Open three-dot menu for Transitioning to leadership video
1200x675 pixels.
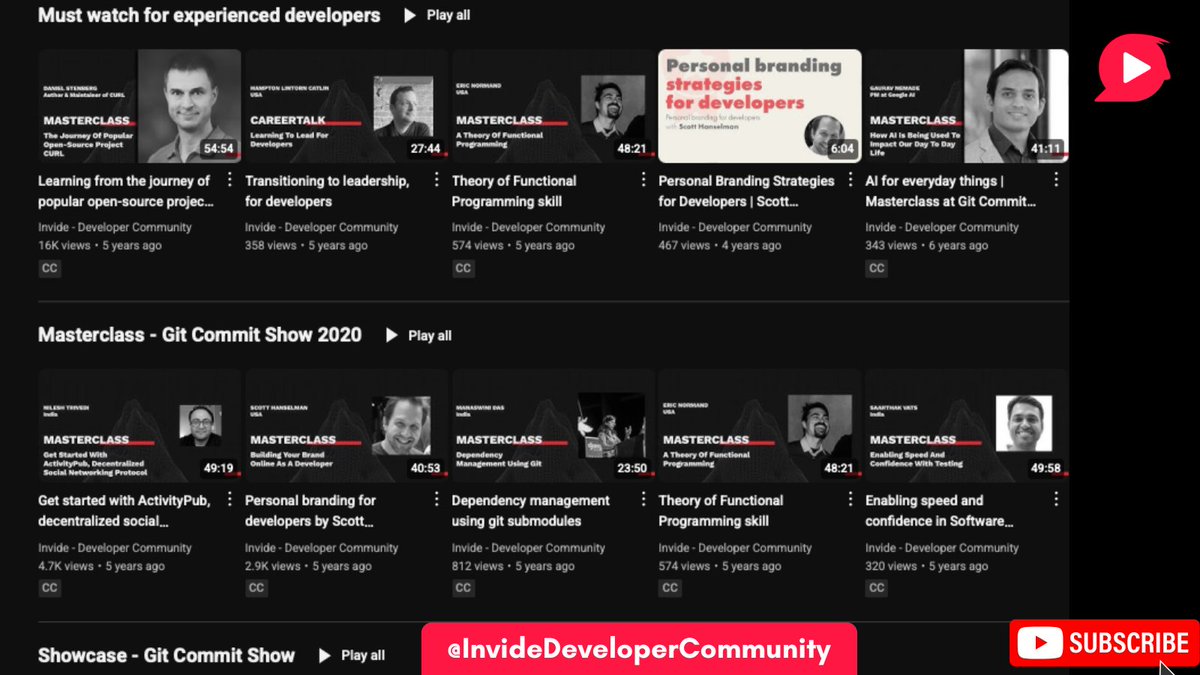pyautogui.click(x=436, y=180)
